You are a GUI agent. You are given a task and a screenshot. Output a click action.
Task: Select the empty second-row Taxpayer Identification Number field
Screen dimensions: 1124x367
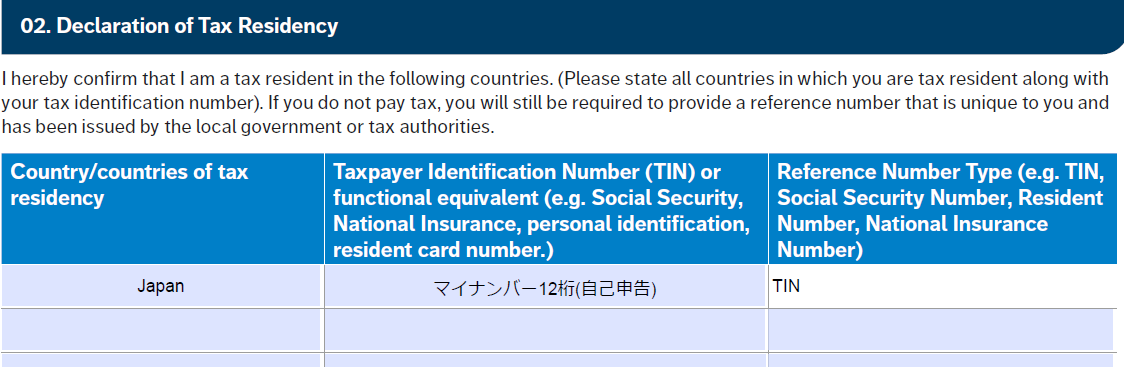pyautogui.click(x=546, y=330)
